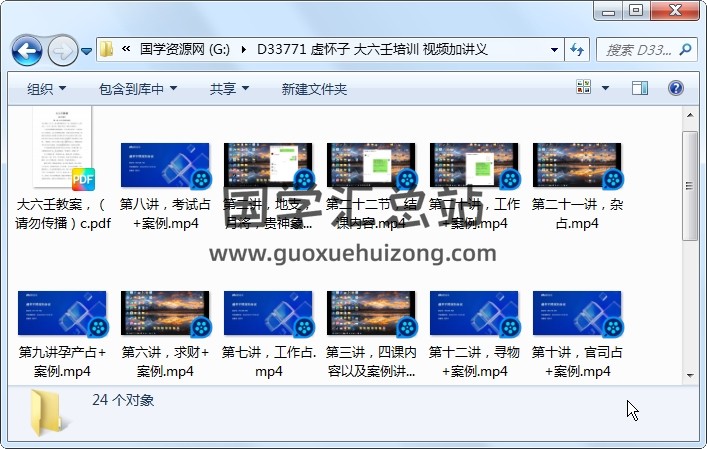Click file name 第二十一讲，杂占.mp4

point(577,214)
